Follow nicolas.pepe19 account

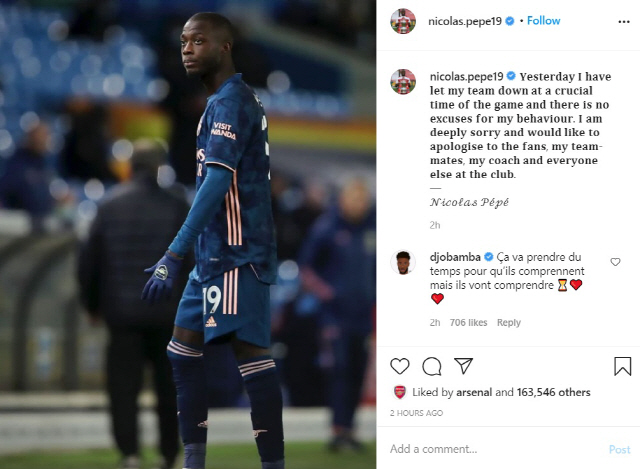pyautogui.click(x=543, y=21)
